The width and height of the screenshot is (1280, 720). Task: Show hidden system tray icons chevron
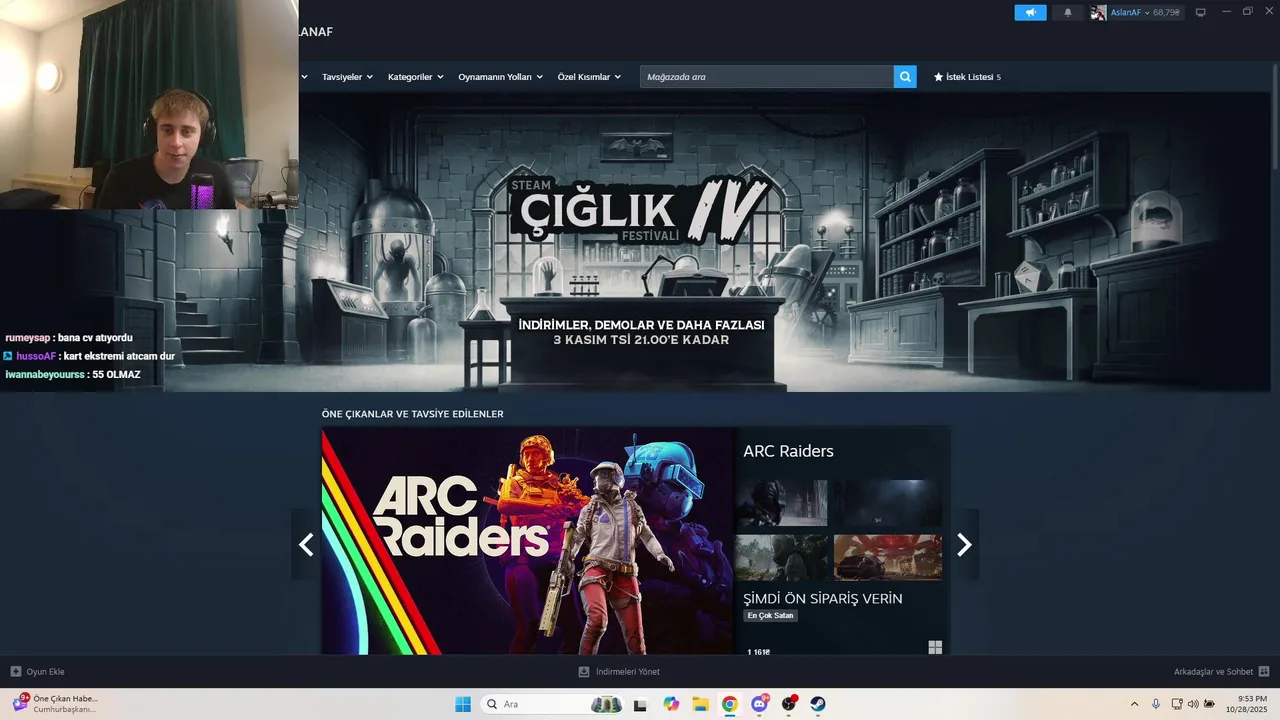tap(1134, 704)
